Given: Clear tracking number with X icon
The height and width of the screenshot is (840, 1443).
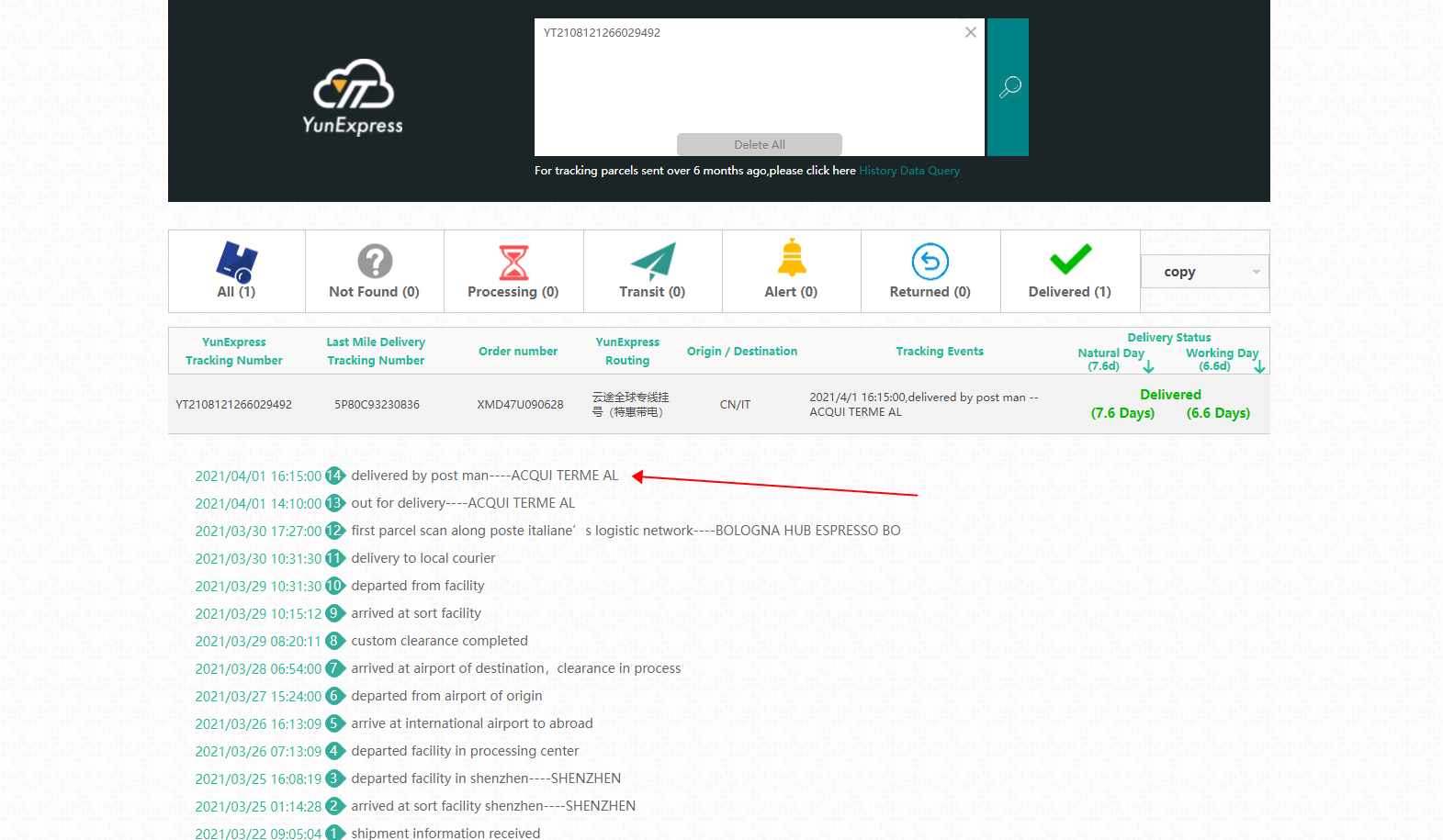Looking at the screenshot, I should (970, 32).
